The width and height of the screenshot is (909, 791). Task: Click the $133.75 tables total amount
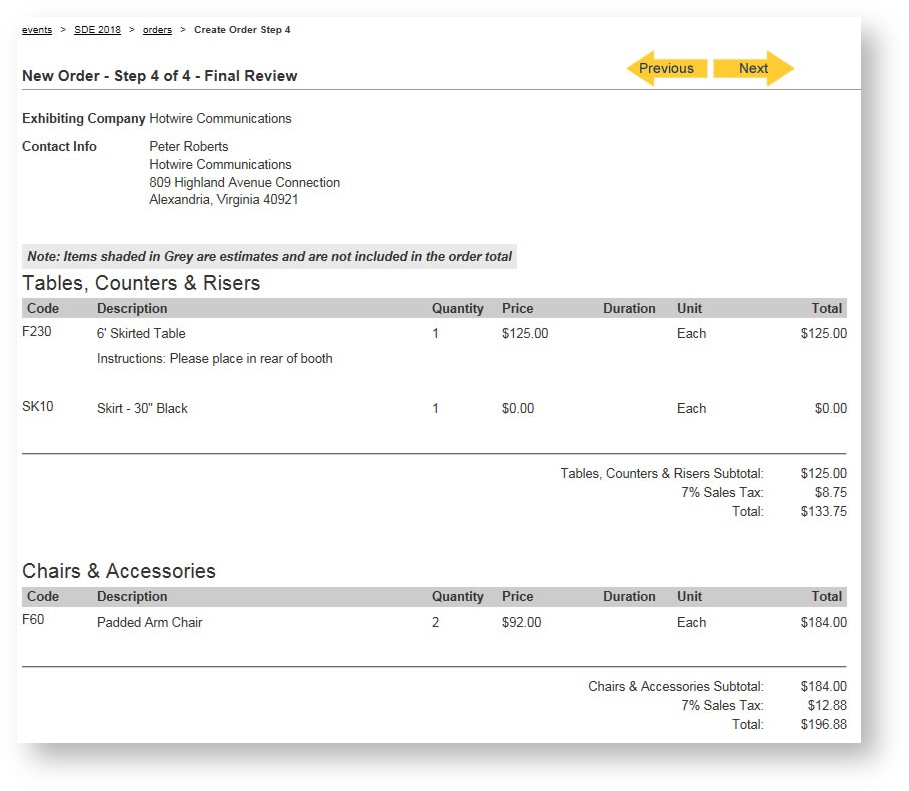[823, 511]
